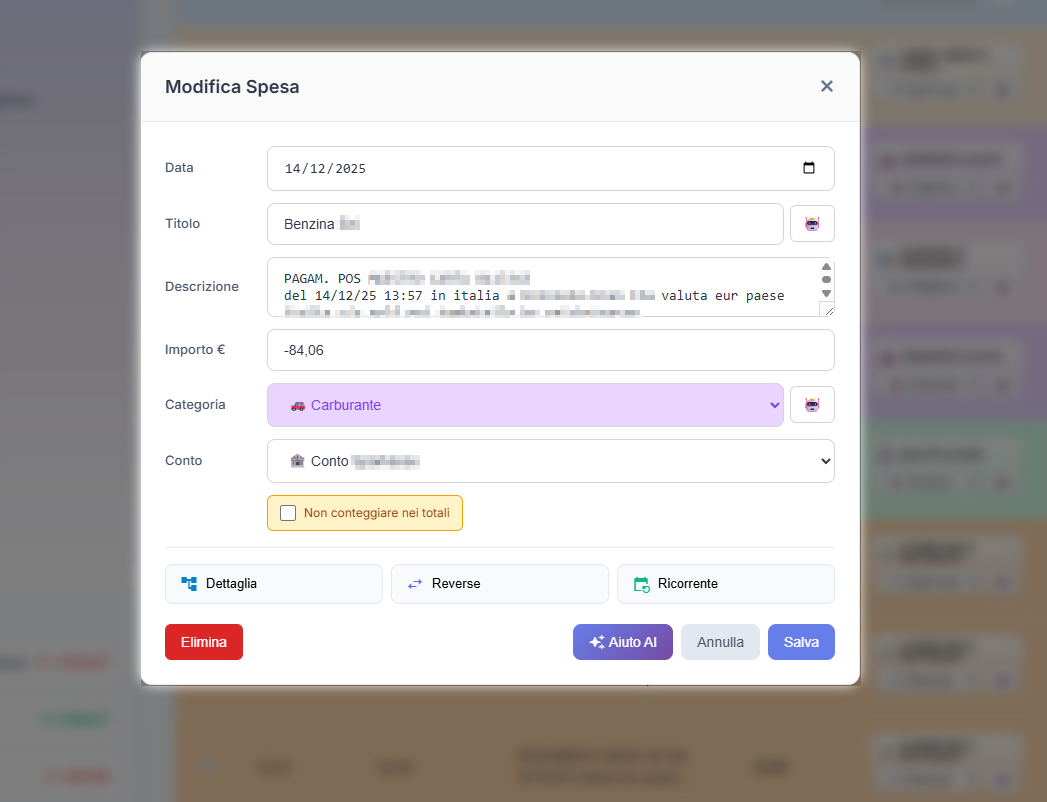This screenshot has width=1047, height=802.
Task: Click the car icon in Categoria field
Action: click(x=298, y=405)
